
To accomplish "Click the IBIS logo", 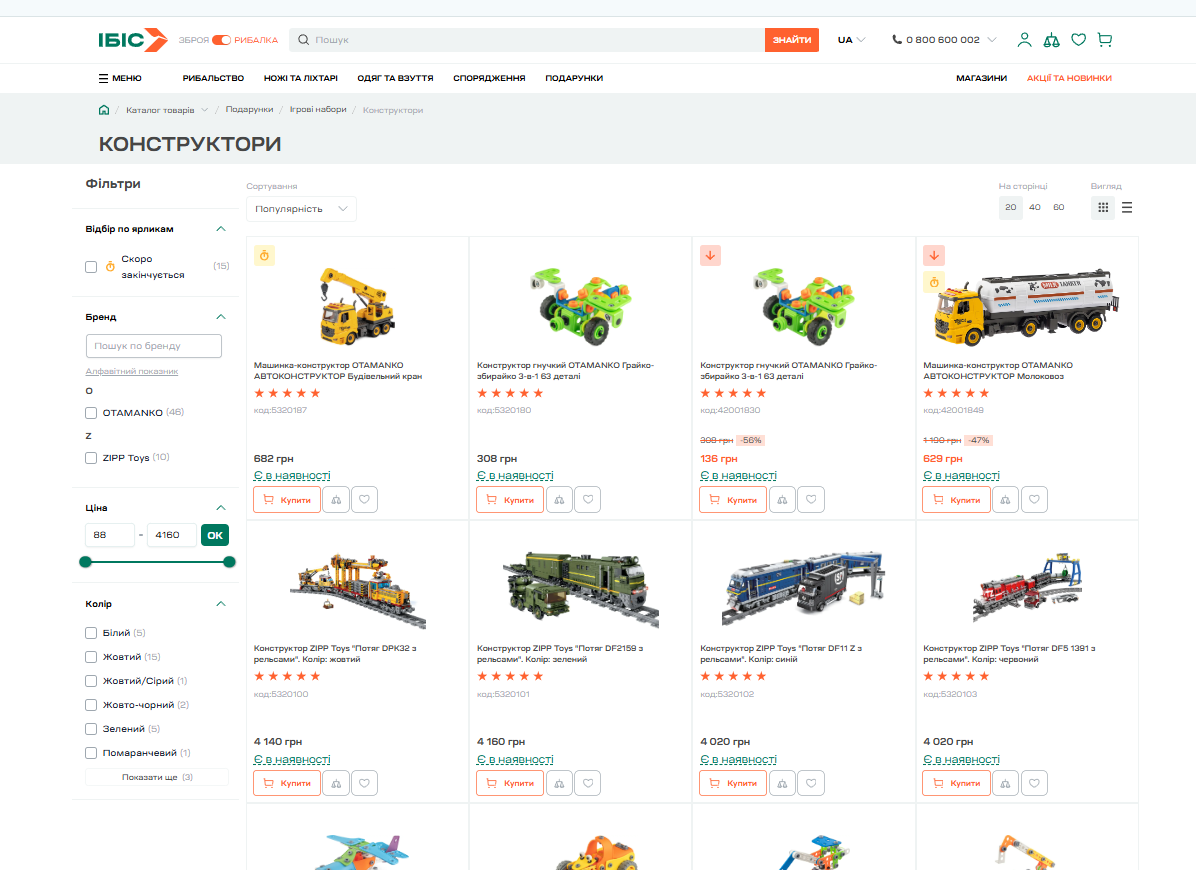I will pyautogui.click(x=133, y=40).
